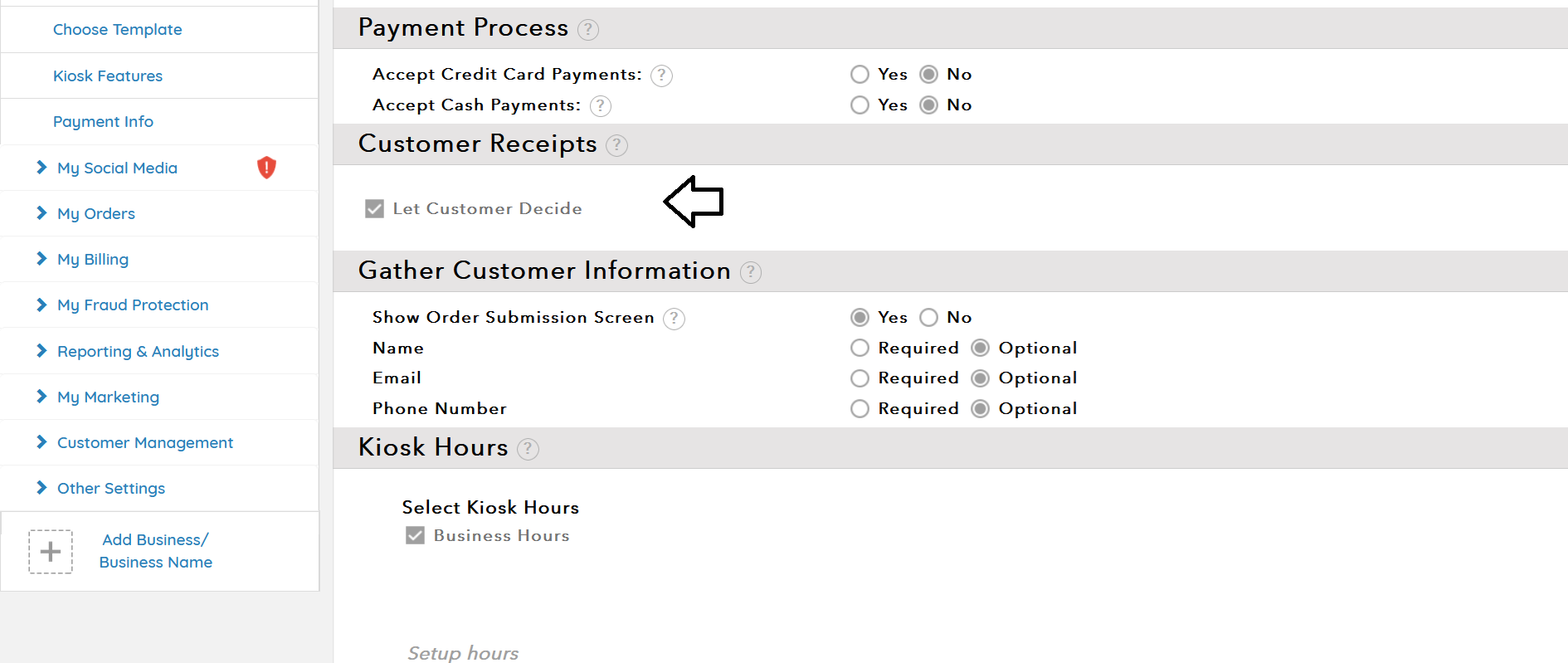The height and width of the screenshot is (663, 1568).
Task: Uncheck the Business Hours checkbox
Action: tap(416, 535)
